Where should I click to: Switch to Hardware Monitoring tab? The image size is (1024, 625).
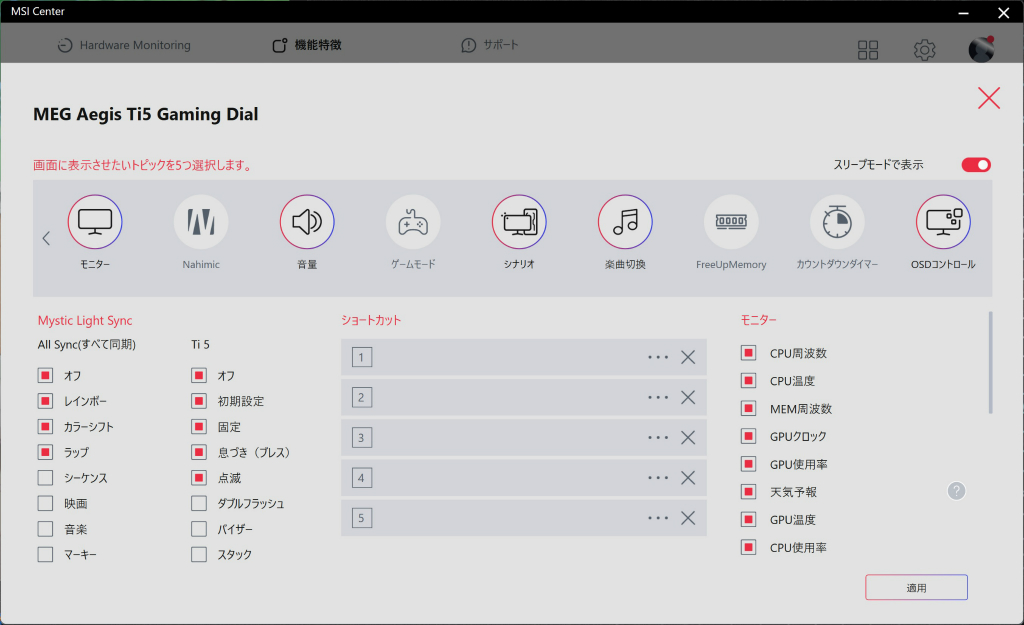click(124, 45)
